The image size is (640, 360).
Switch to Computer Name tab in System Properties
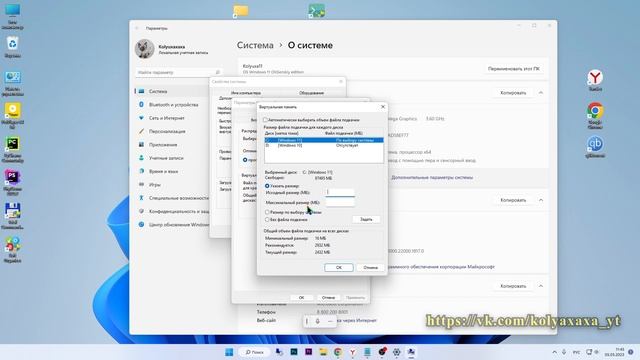[x=246, y=93]
